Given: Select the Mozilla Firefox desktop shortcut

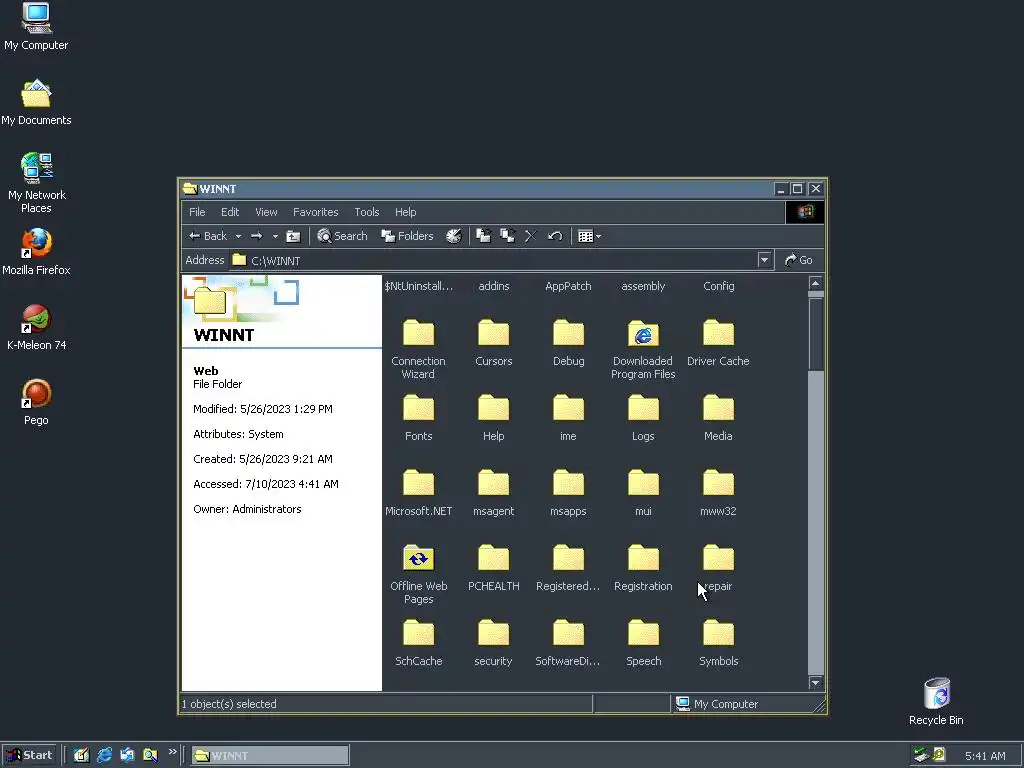Looking at the screenshot, I should click(x=37, y=251).
